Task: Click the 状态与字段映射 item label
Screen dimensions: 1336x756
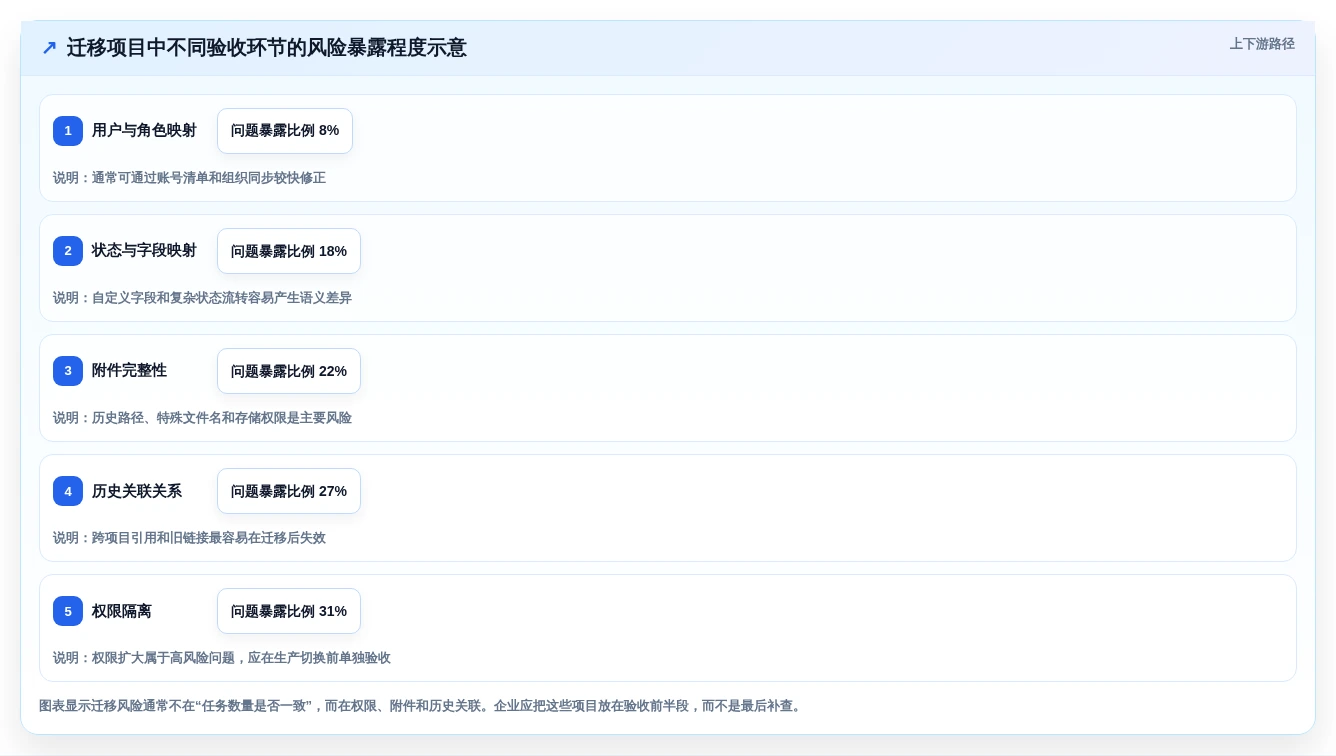Action: pyautogui.click(x=144, y=251)
